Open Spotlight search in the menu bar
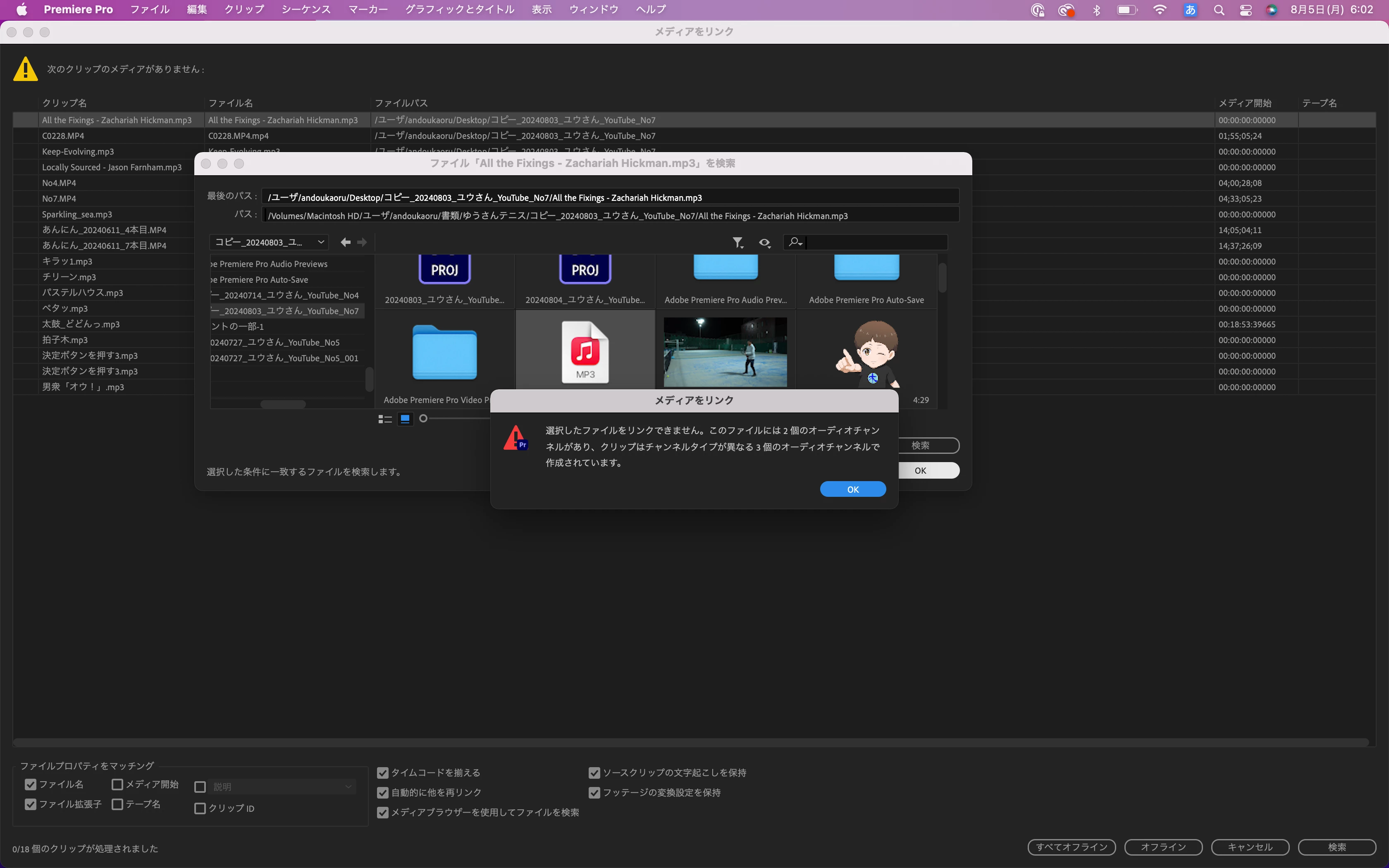 coord(1219,10)
